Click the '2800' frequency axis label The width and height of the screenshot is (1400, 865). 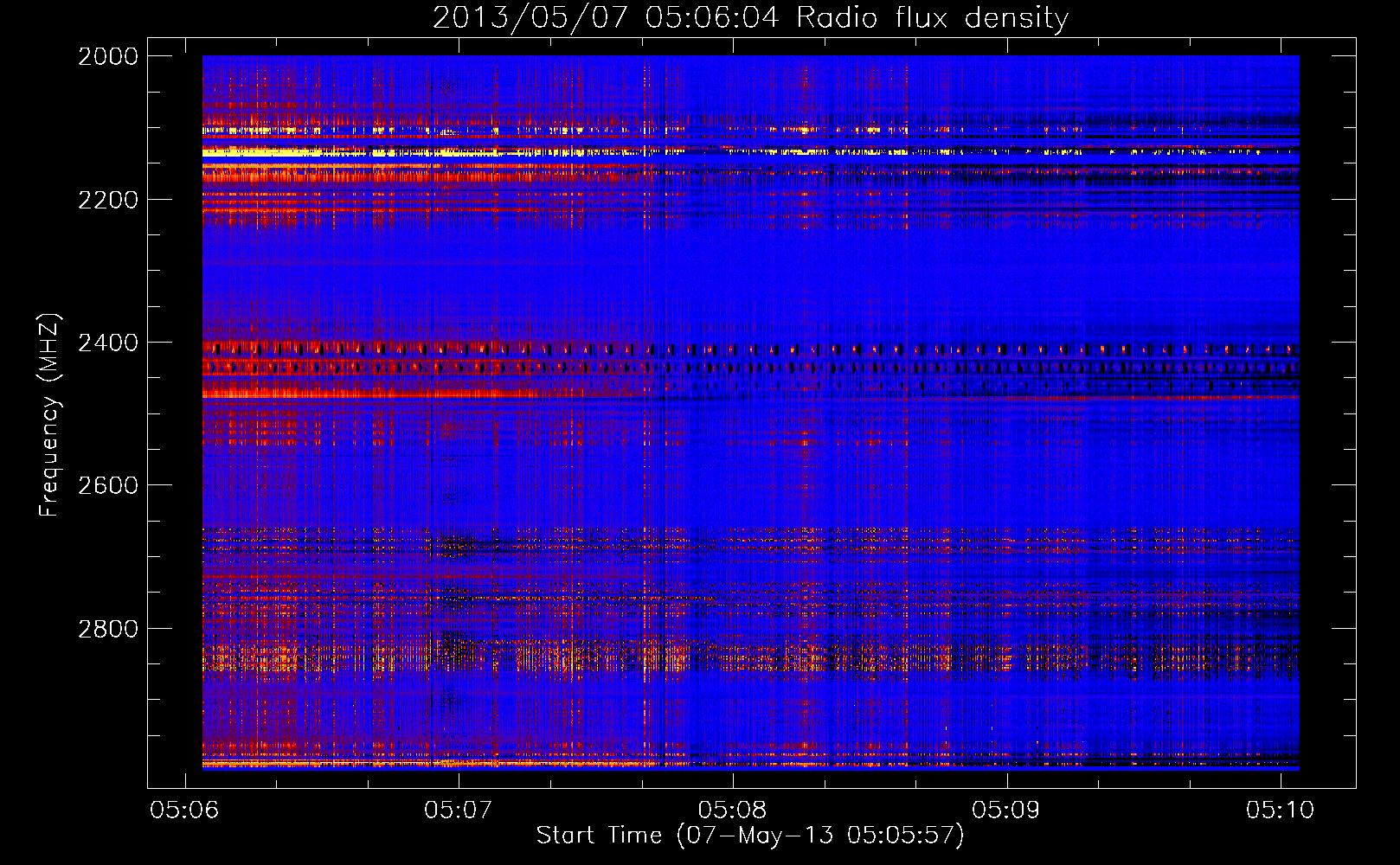pos(108,628)
